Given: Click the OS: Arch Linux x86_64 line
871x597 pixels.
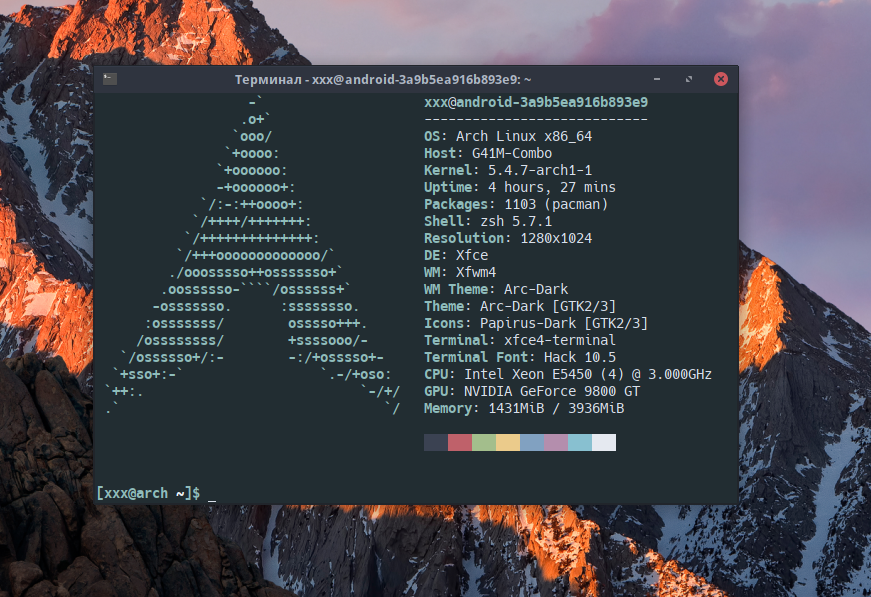Looking at the screenshot, I should (x=508, y=136).
